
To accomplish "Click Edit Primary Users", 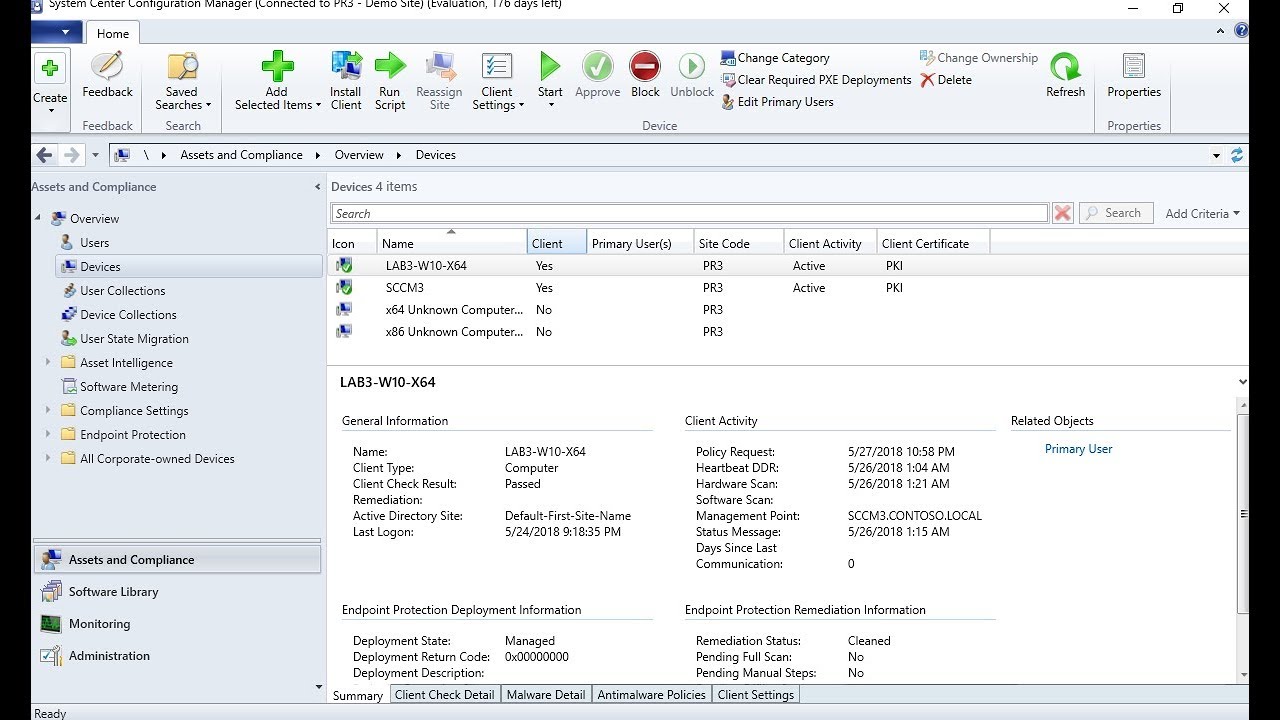I will click(777, 102).
